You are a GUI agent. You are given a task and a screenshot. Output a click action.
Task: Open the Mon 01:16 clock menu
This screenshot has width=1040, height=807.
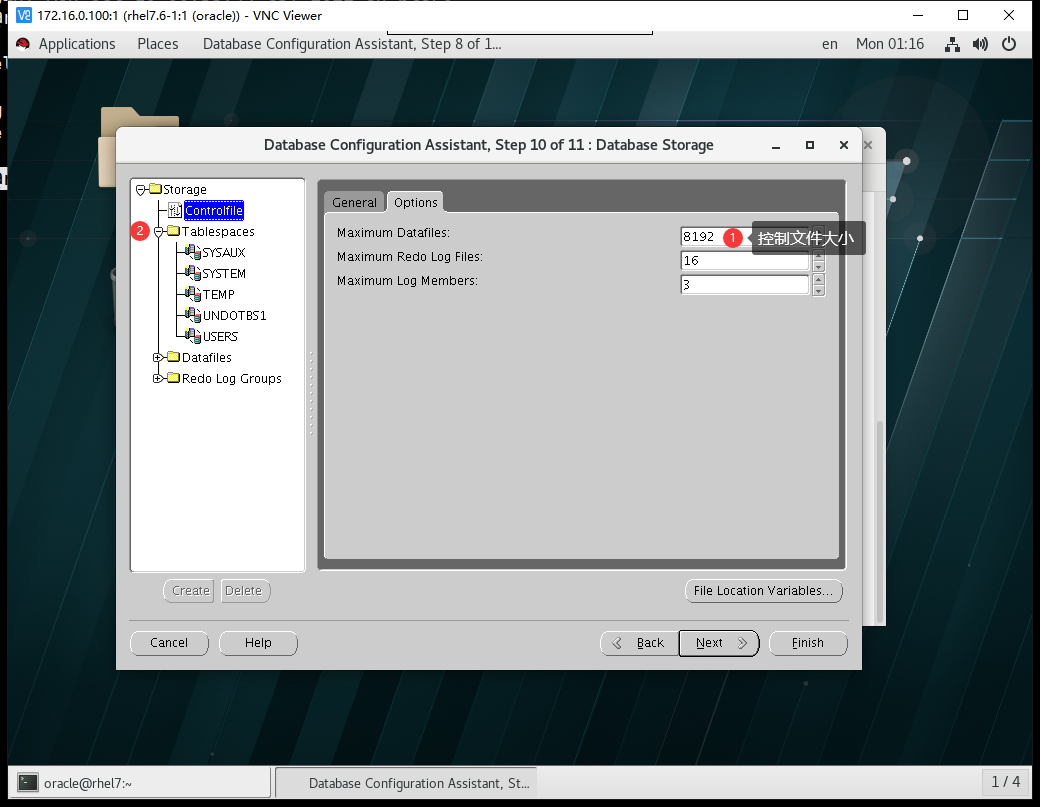(x=889, y=44)
